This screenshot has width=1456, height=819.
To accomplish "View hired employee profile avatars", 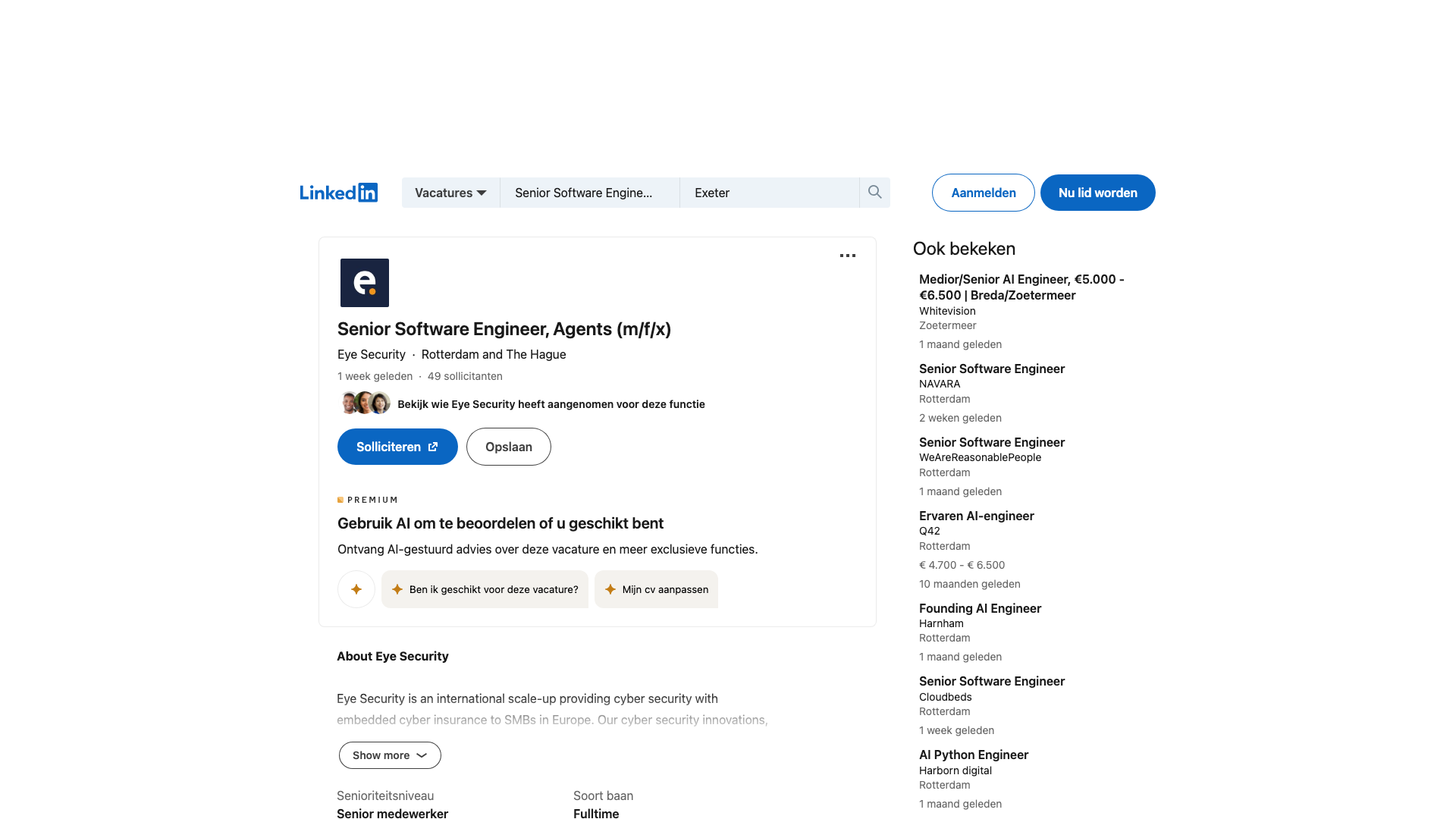I will (365, 403).
